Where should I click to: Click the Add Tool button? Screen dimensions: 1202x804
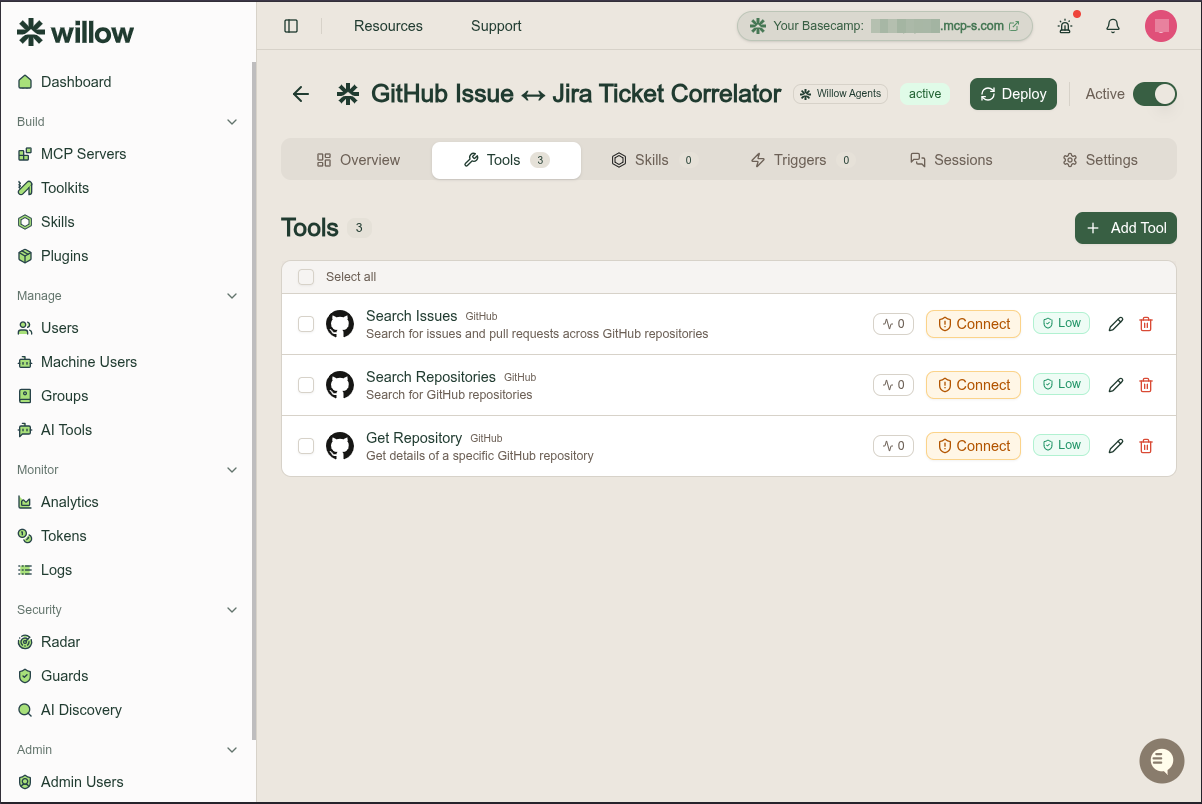point(1126,228)
